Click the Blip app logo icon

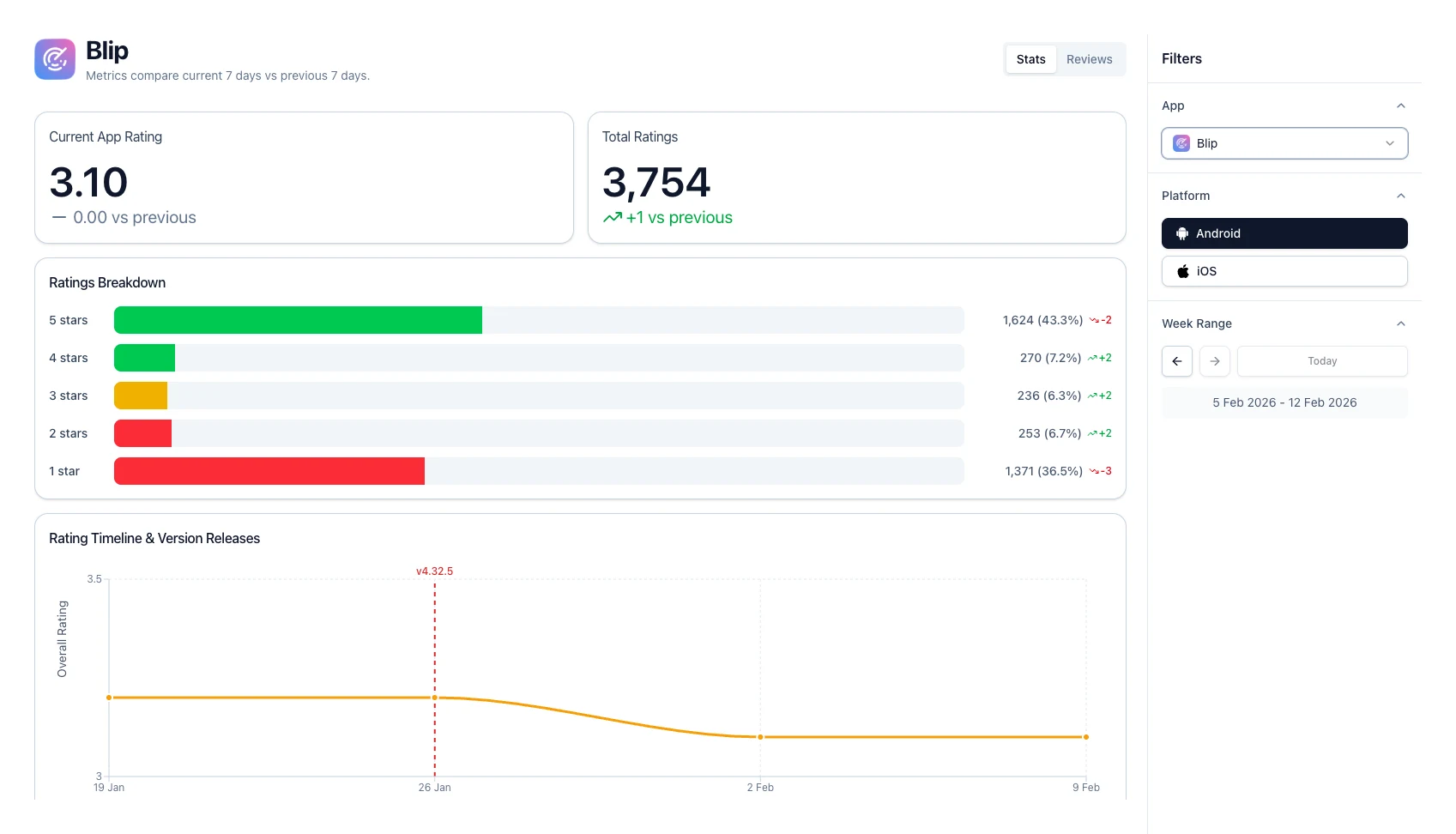tap(55, 59)
